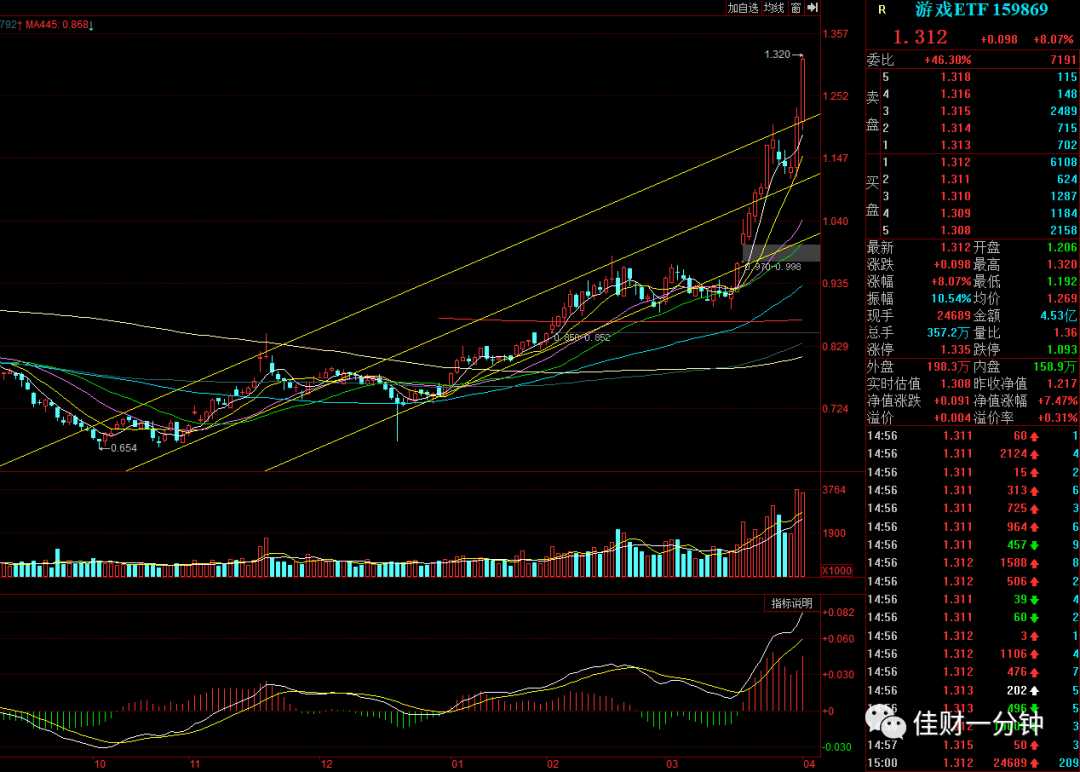Open the 窗 window layout option
1080x772 pixels.
point(796,8)
